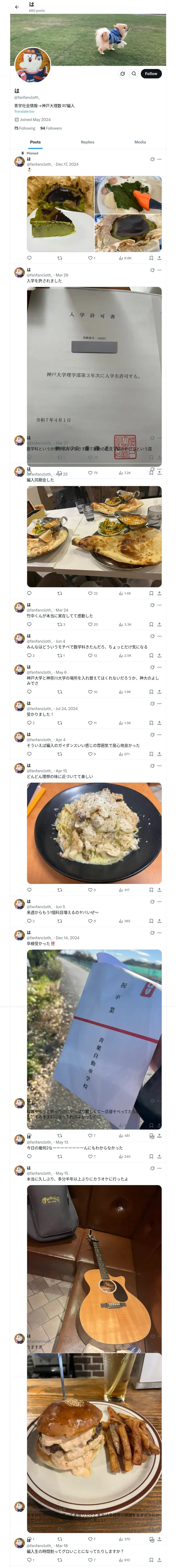Follow this account
176x1568 pixels.
click(x=151, y=74)
